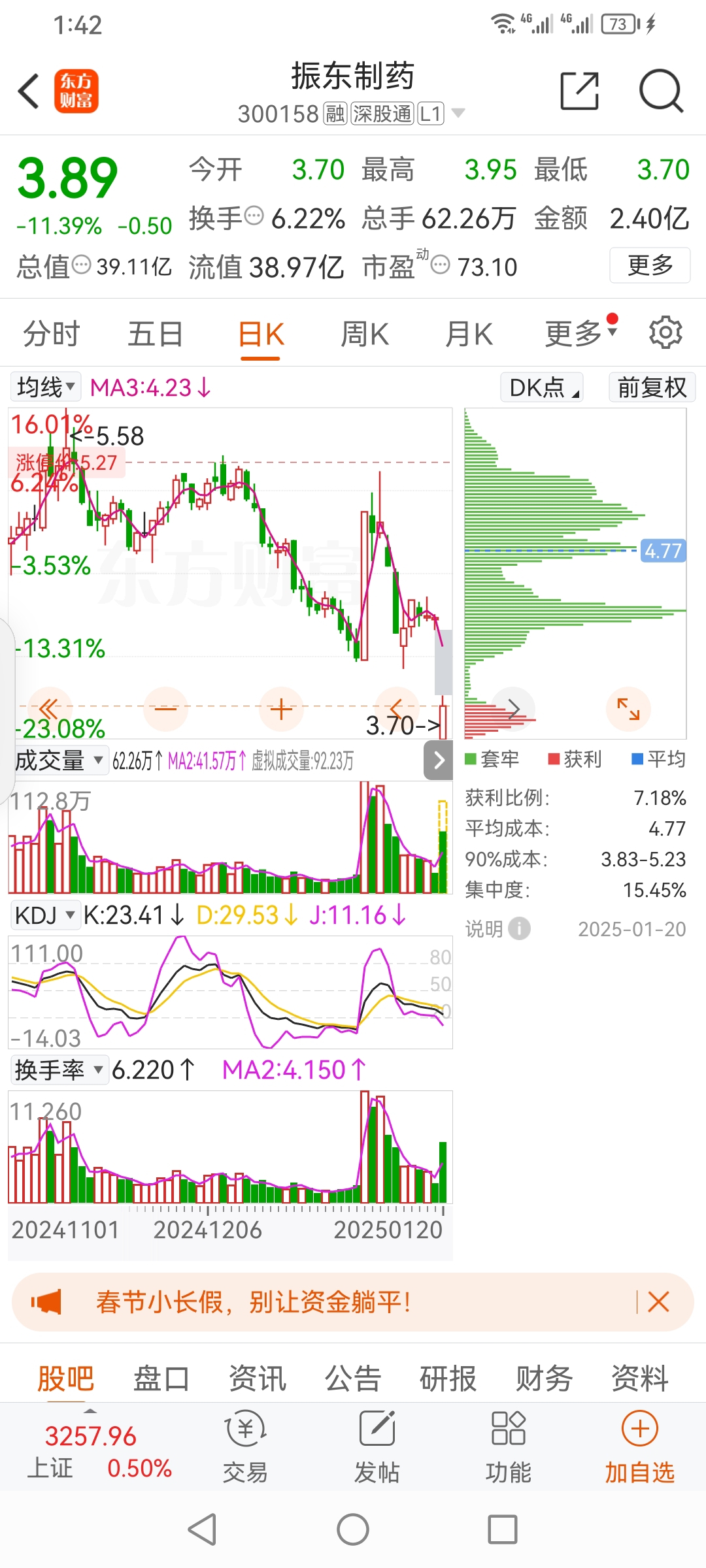Open the KDJ indicator dropdown
The width and height of the screenshot is (706, 1568).
tap(45, 915)
